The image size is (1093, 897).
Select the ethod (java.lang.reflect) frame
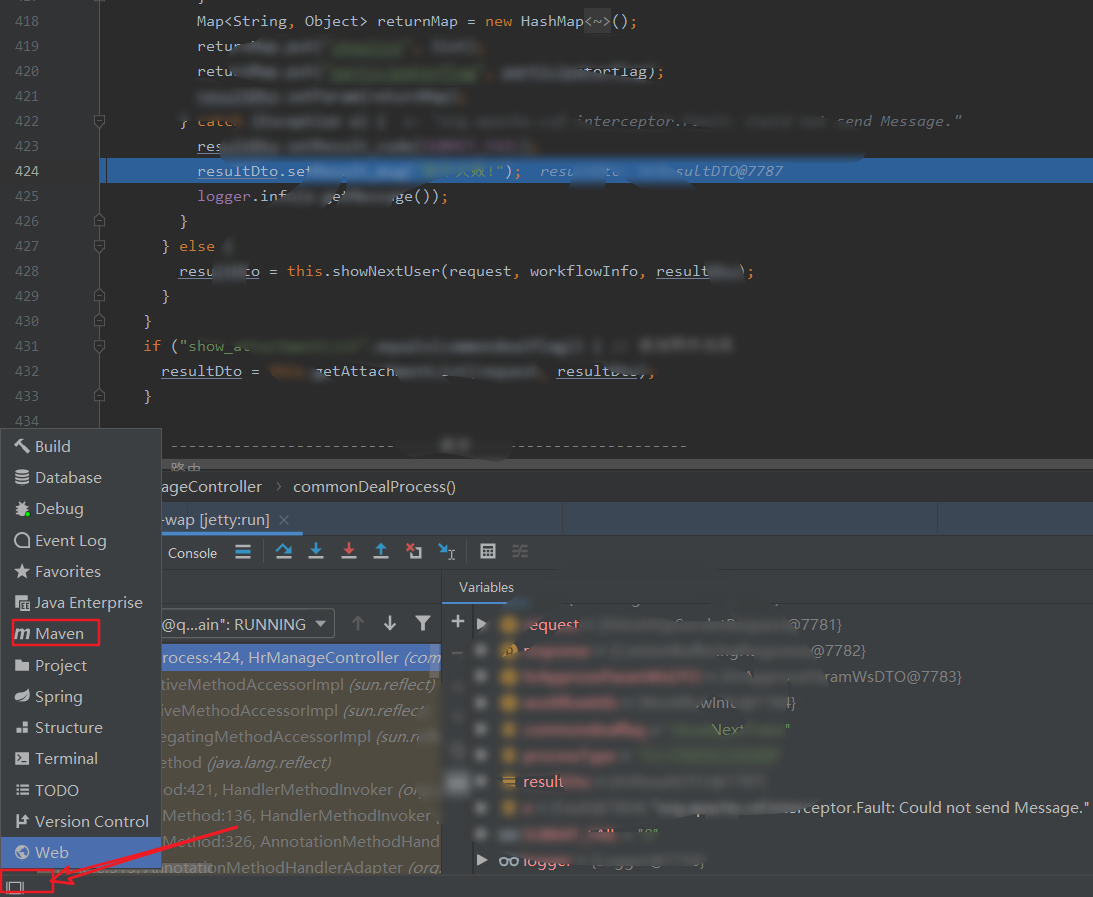(x=301, y=762)
